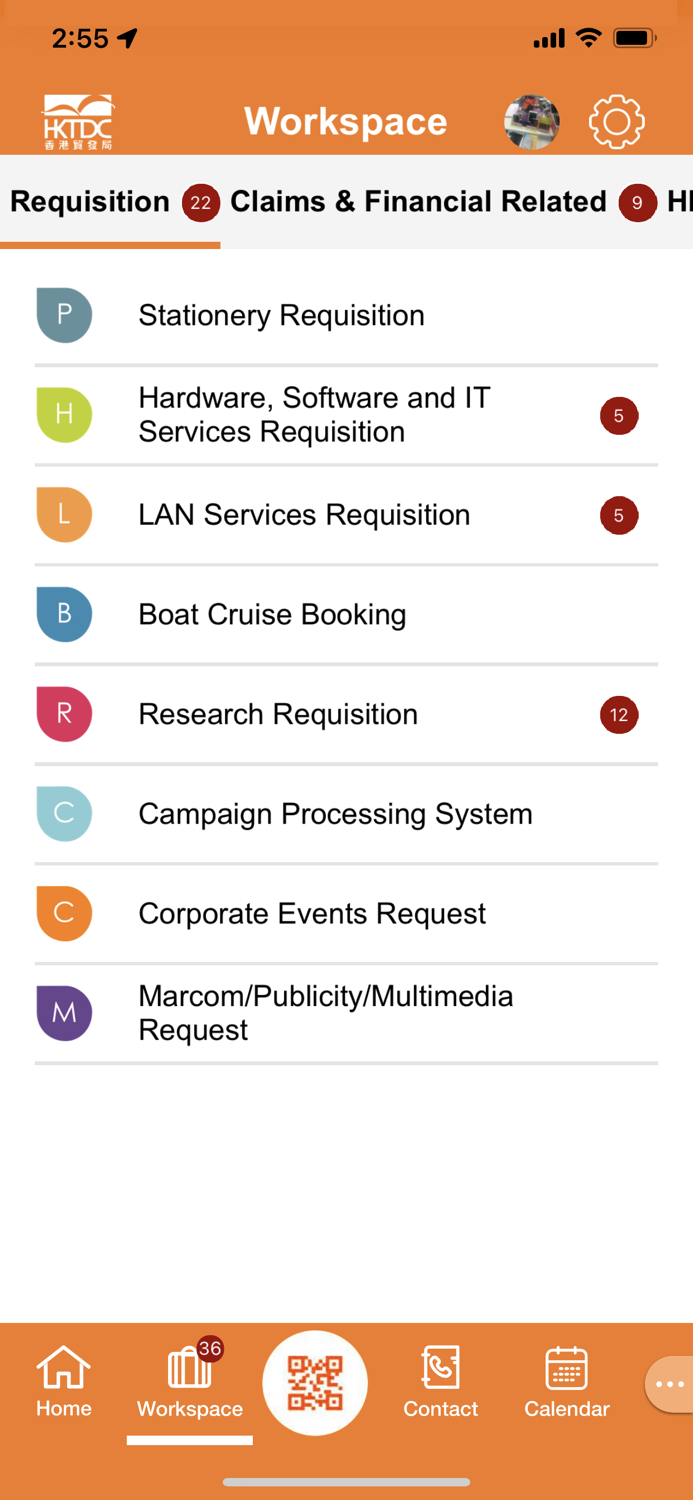Screen dimensions: 693x1500
Task: Open Boat Cruise Booking
Action: pyautogui.click(x=272, y=614)
